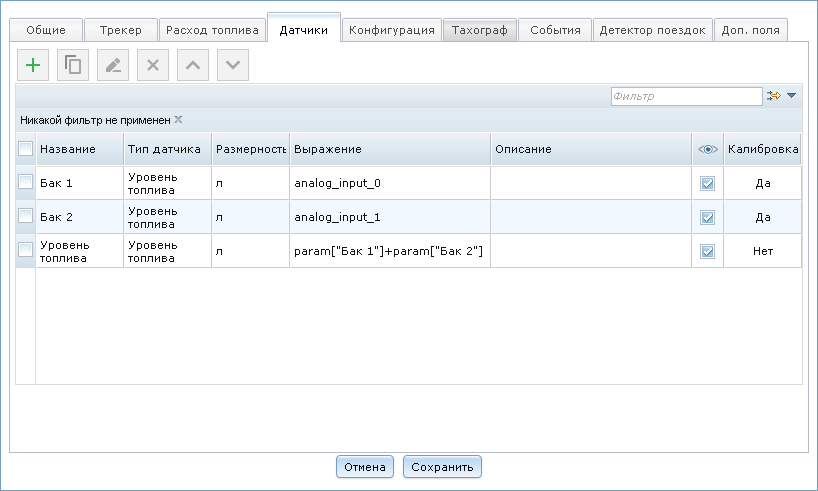Click the green plus add sensor icon
The image size is (818, 491).
pos(33,65)
